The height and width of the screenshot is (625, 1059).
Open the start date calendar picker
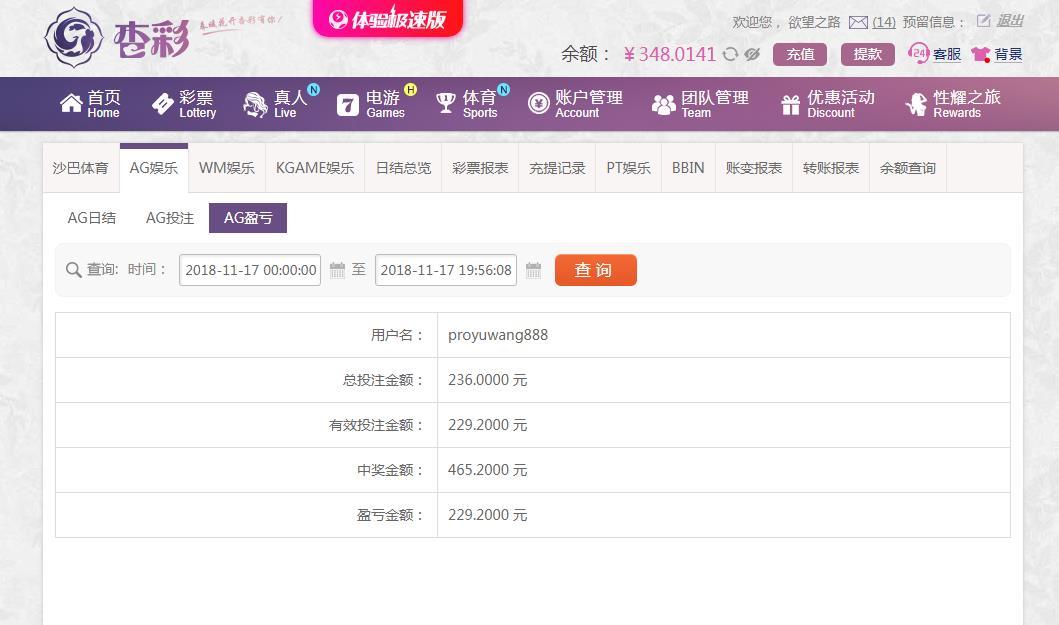[x=337, y=270]
